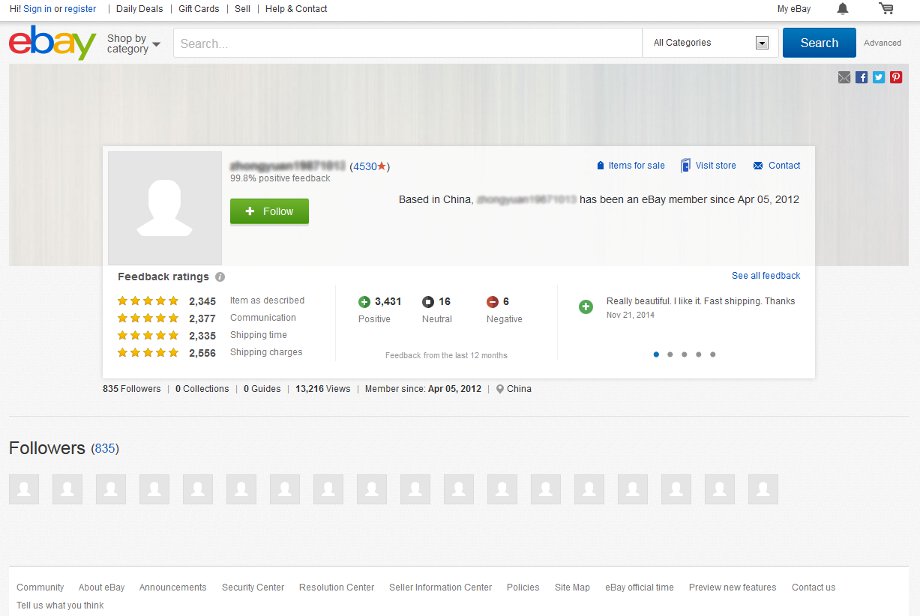Open the shopping cart icon
Viewport: 920px width, 616px height.
click(x=886, y=8)
